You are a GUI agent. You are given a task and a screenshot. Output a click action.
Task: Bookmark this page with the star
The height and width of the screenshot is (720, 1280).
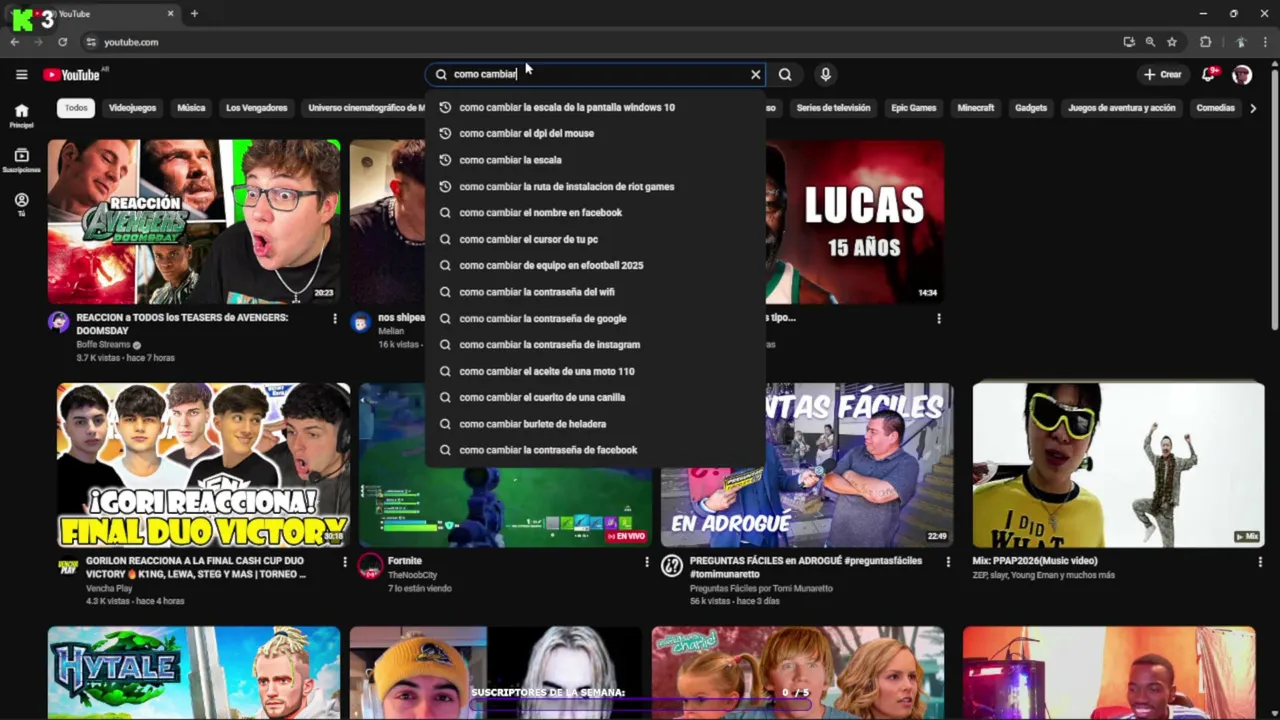[x=1172, y=42]
